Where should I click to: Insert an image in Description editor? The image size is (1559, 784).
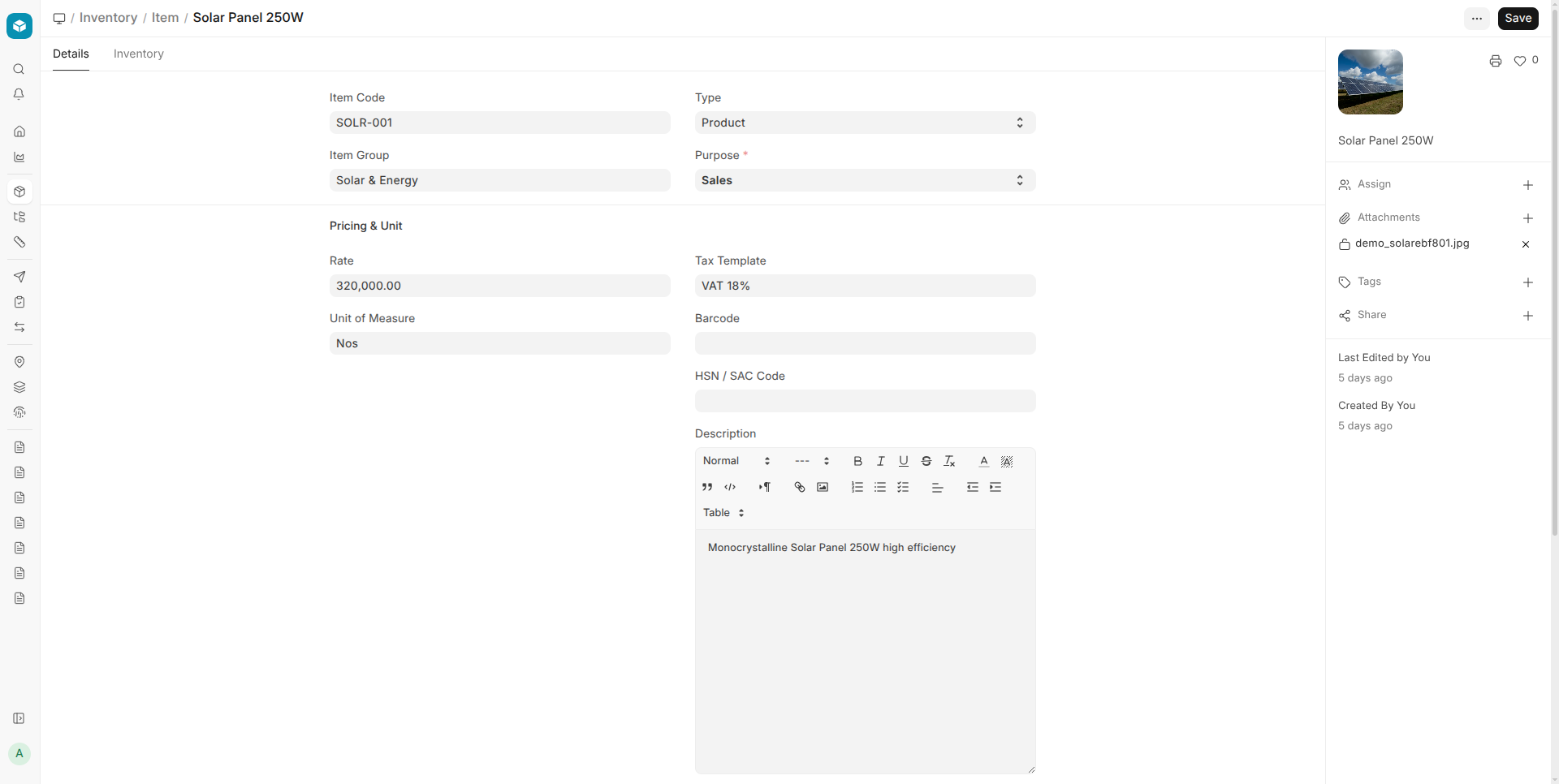[x=823, y=487]
